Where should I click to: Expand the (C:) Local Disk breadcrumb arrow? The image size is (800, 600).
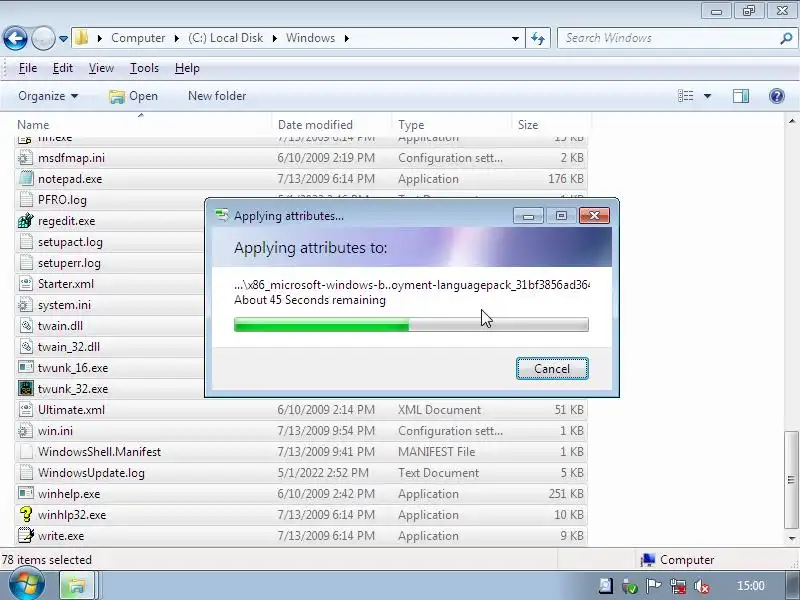point(274,38)
